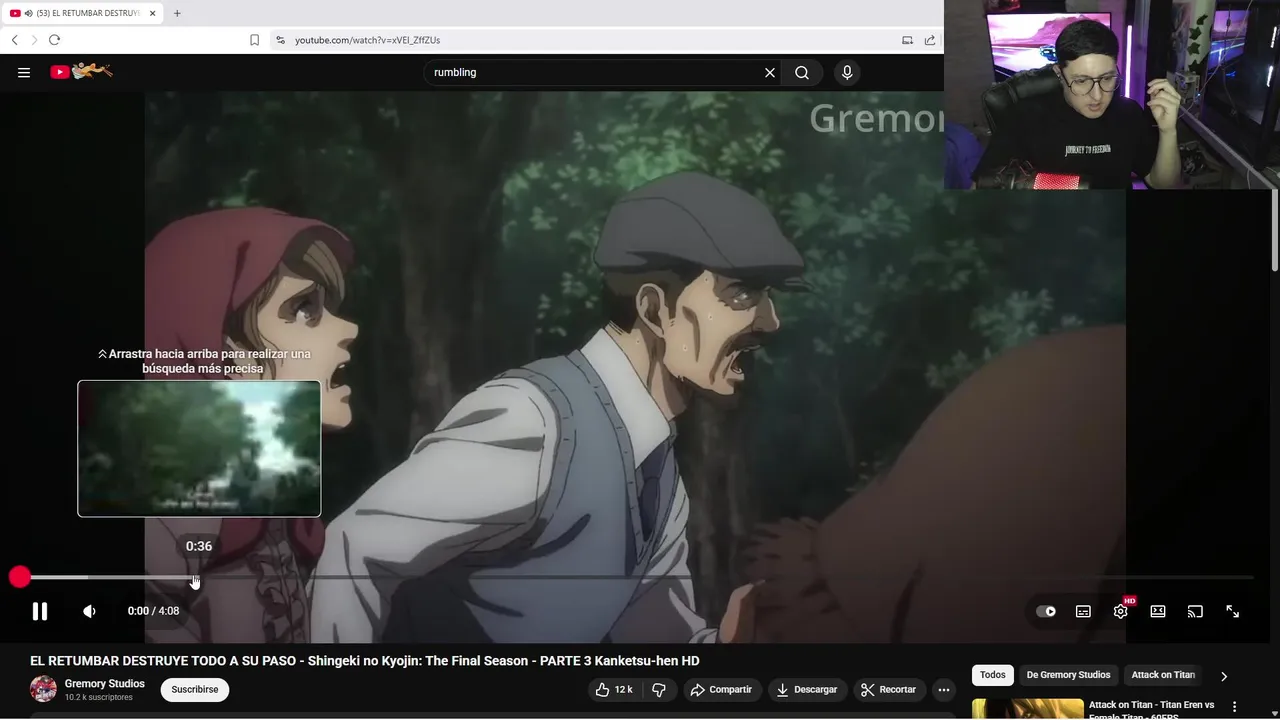Click the page vertical scrollbar
The height and width of the screenshot is (720, 1280).
(1274, 232)
